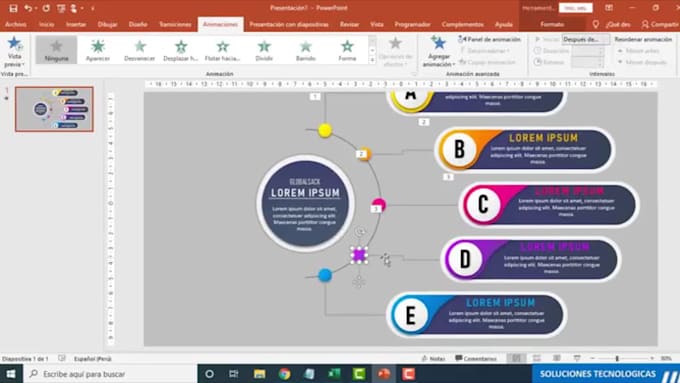
Task: Click the zoom out minus button
Action: (x=592, y=358)
